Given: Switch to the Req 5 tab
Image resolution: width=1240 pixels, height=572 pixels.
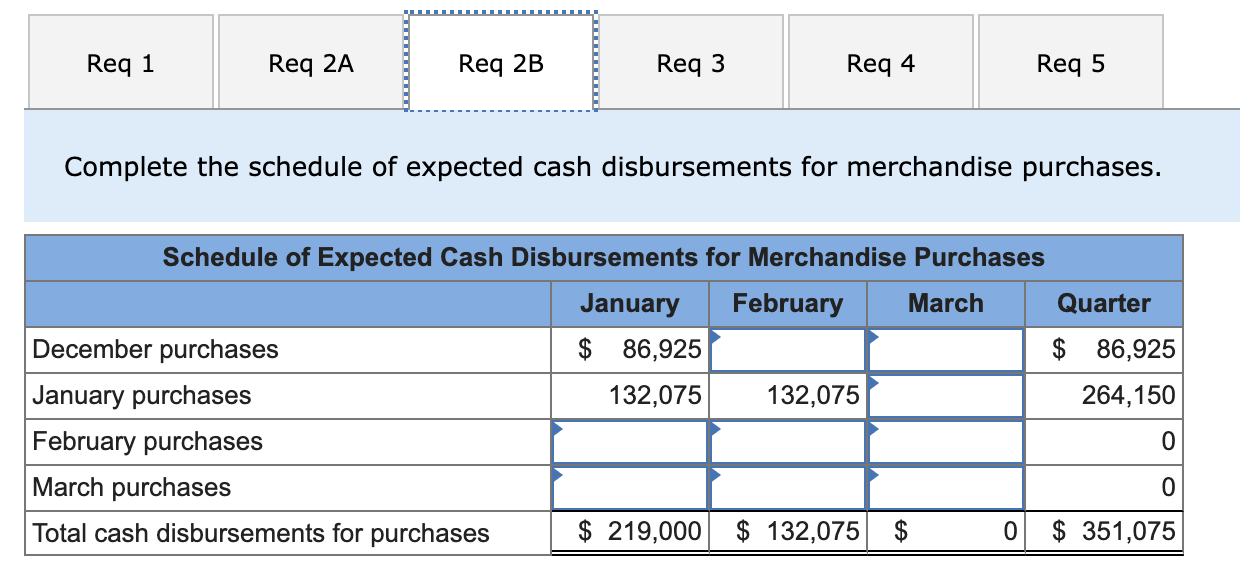Looking at the screenshot, I should [x=1071, y=62].
